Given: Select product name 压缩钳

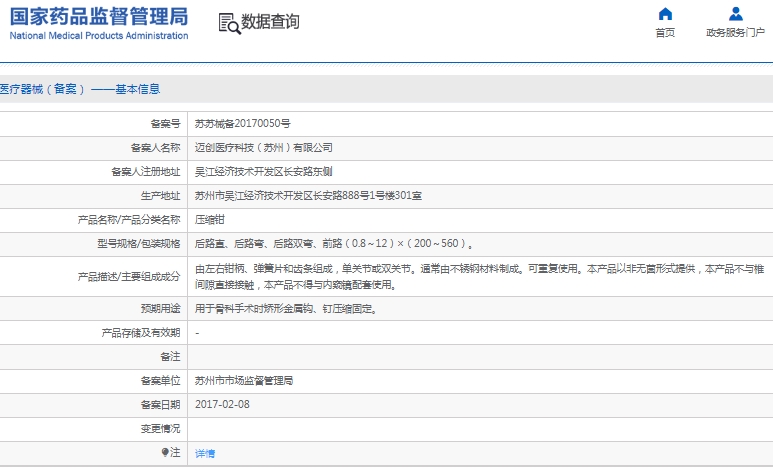Looking at the screenshot, I should 210,219.
